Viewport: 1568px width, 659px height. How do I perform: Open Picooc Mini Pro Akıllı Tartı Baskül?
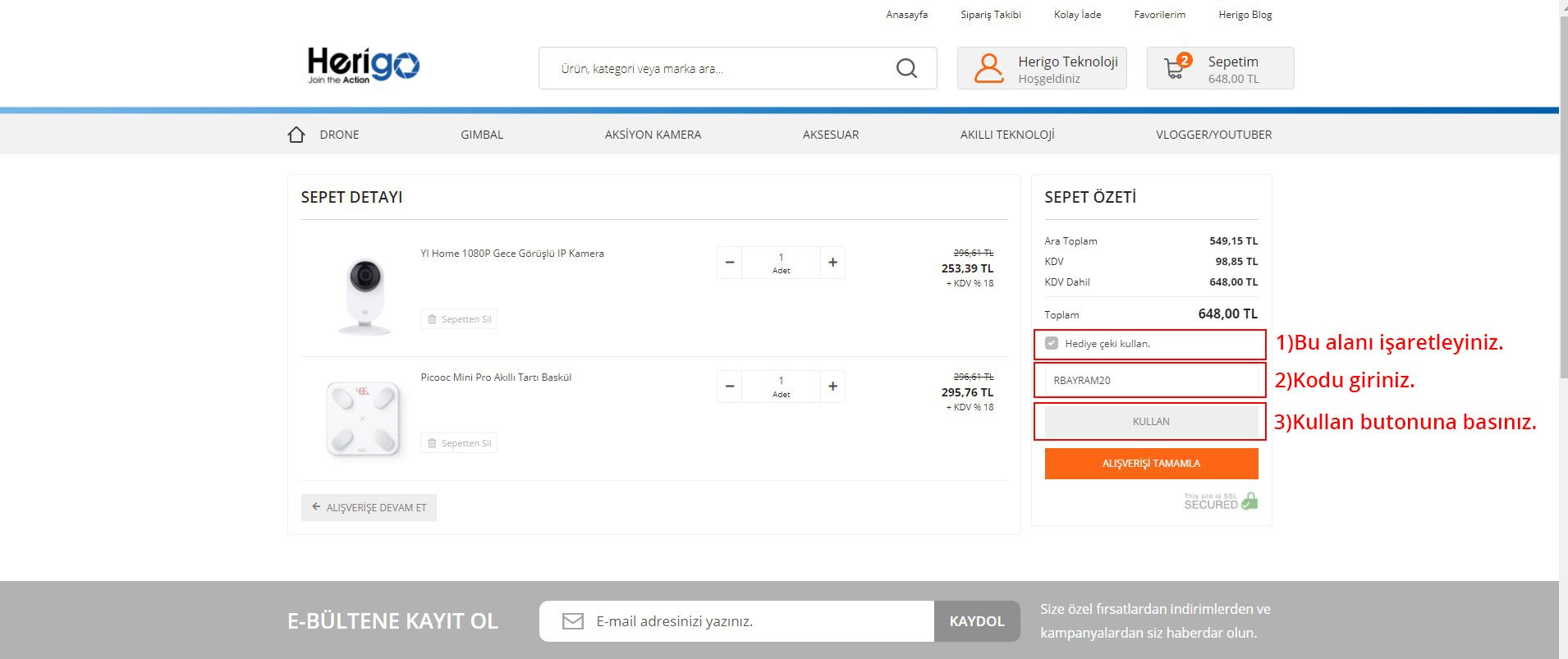click(x=496, y=378)
